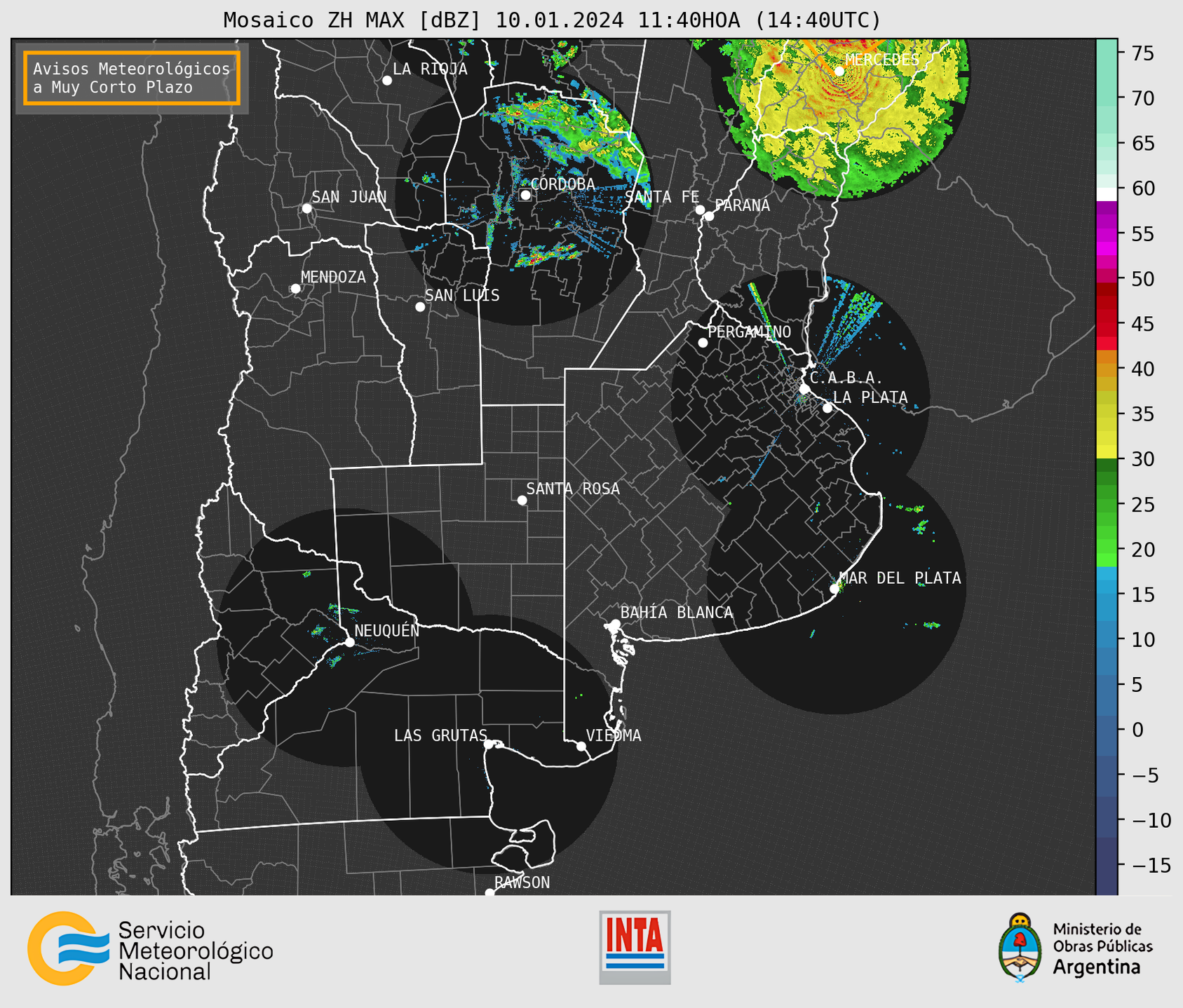The width and height of the screenshot is (1183, 1008).
Task: Click the SAN JUAN city marker dot
Action: click(x=306, y=208)
